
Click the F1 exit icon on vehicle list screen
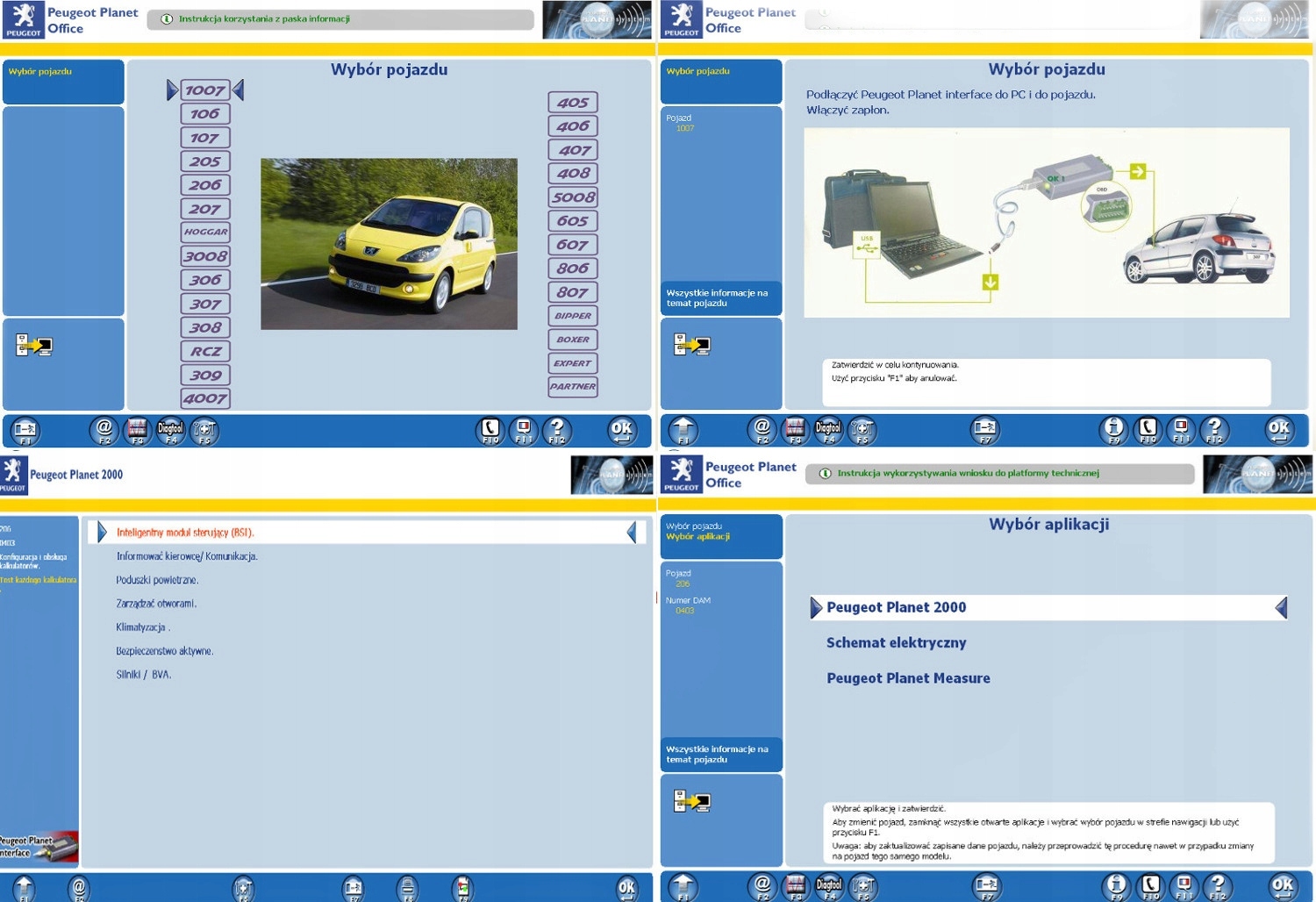tap(25, 430)
